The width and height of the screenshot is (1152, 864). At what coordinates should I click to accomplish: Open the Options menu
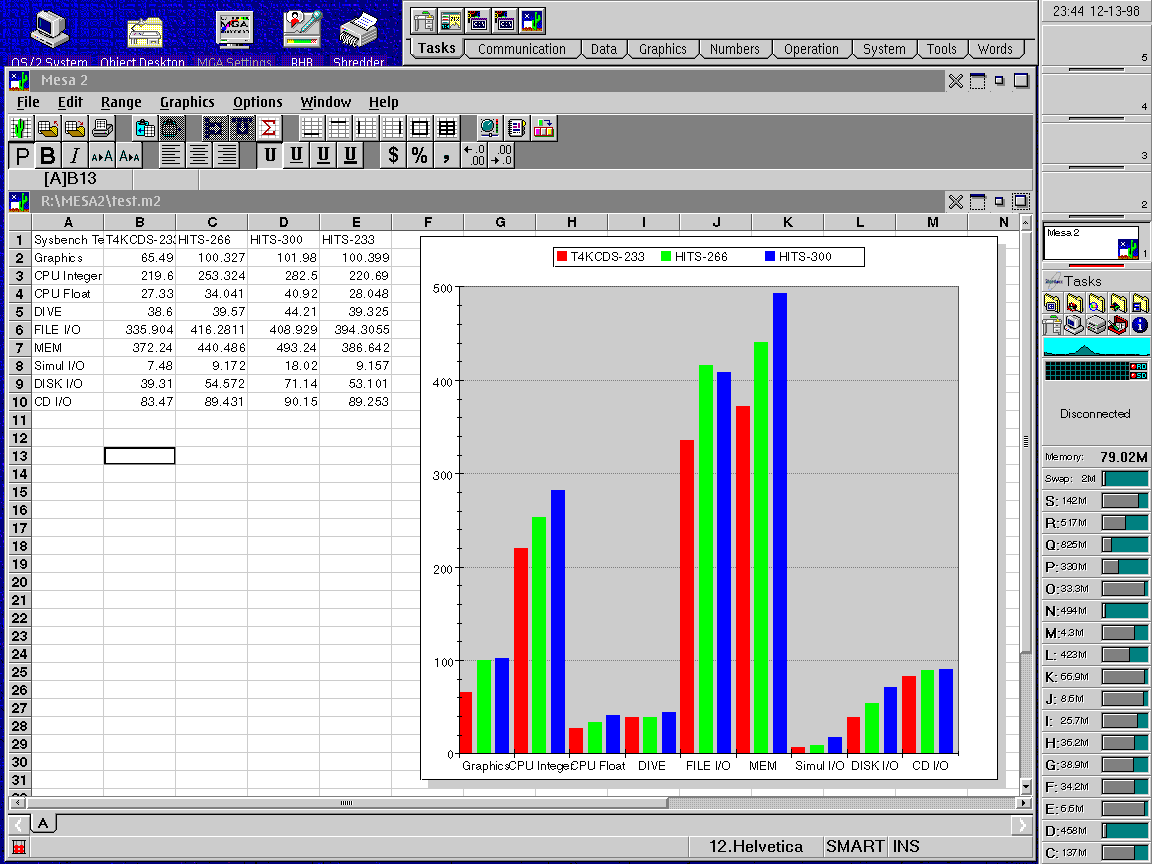click(258, 102)
